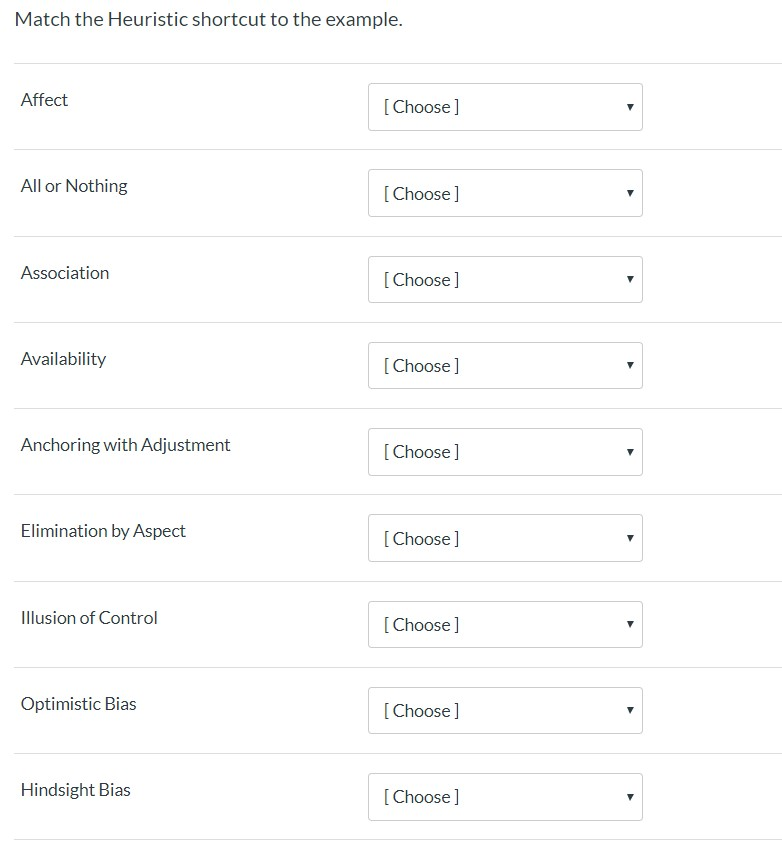Click the Illusion of Control arrow icon
The image size is (782, 841).
[629, 624]
